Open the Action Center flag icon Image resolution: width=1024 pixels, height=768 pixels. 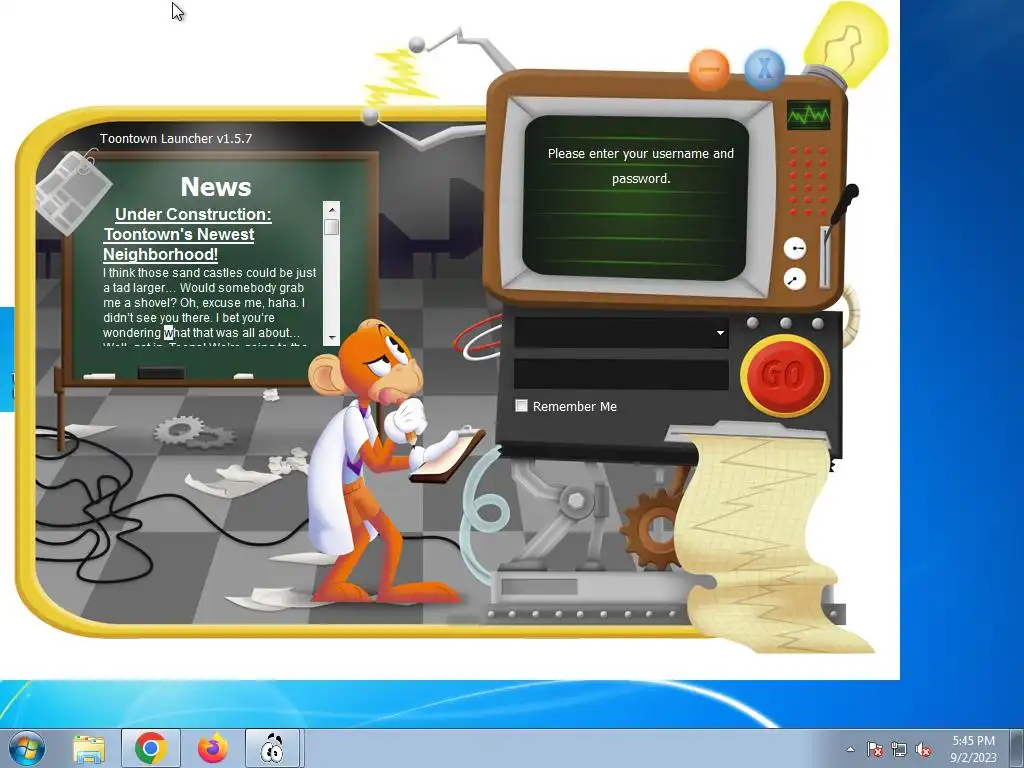[875, 750]
